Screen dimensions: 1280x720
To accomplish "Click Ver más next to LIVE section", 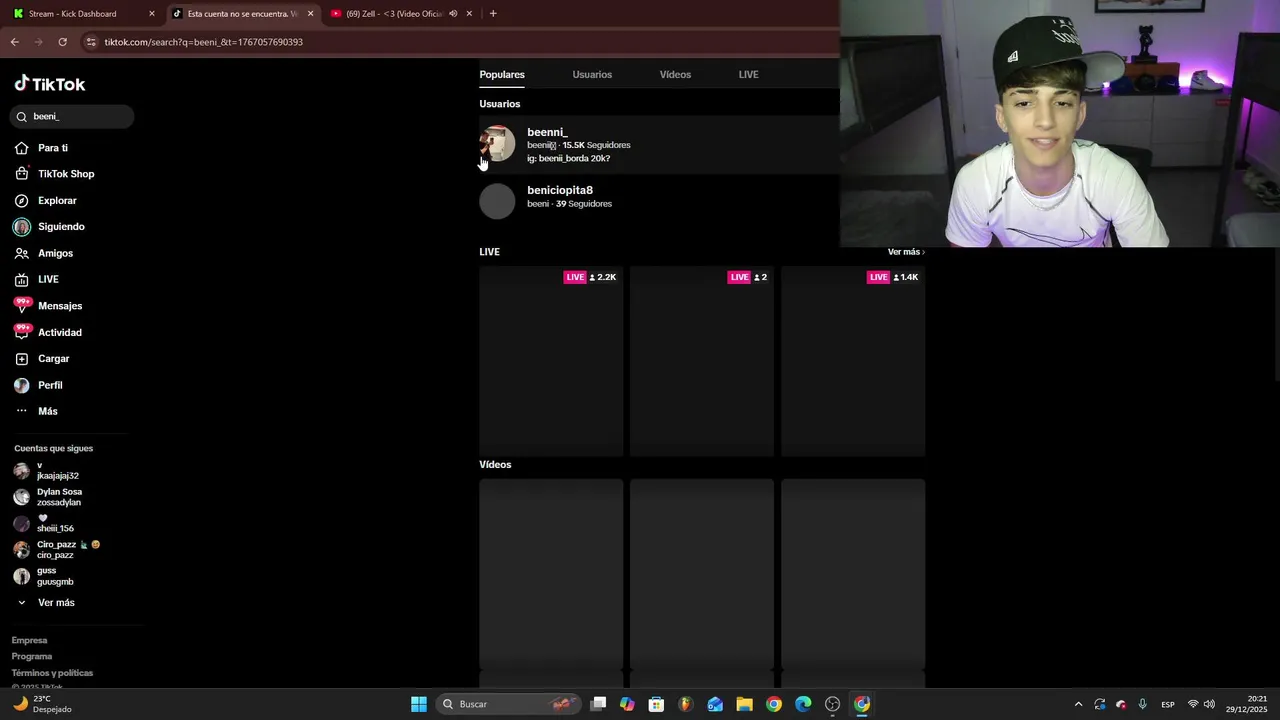I will tap(906, 252).
